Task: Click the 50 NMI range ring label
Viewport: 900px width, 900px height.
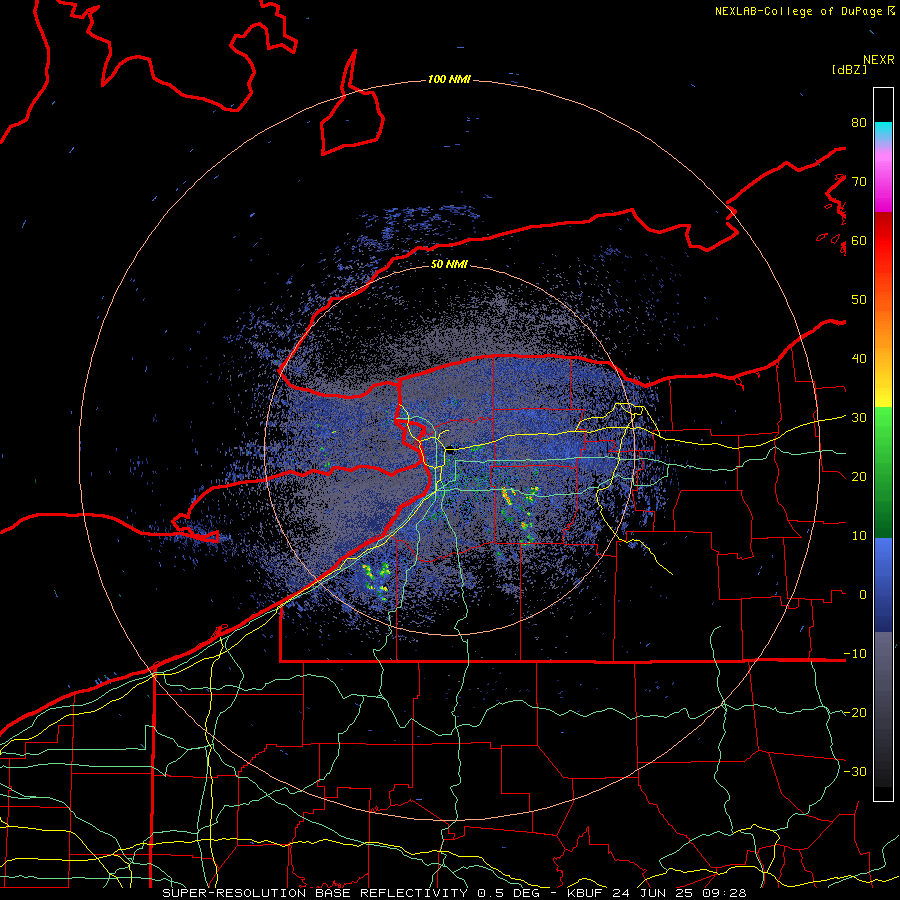Action: (449, 265)
